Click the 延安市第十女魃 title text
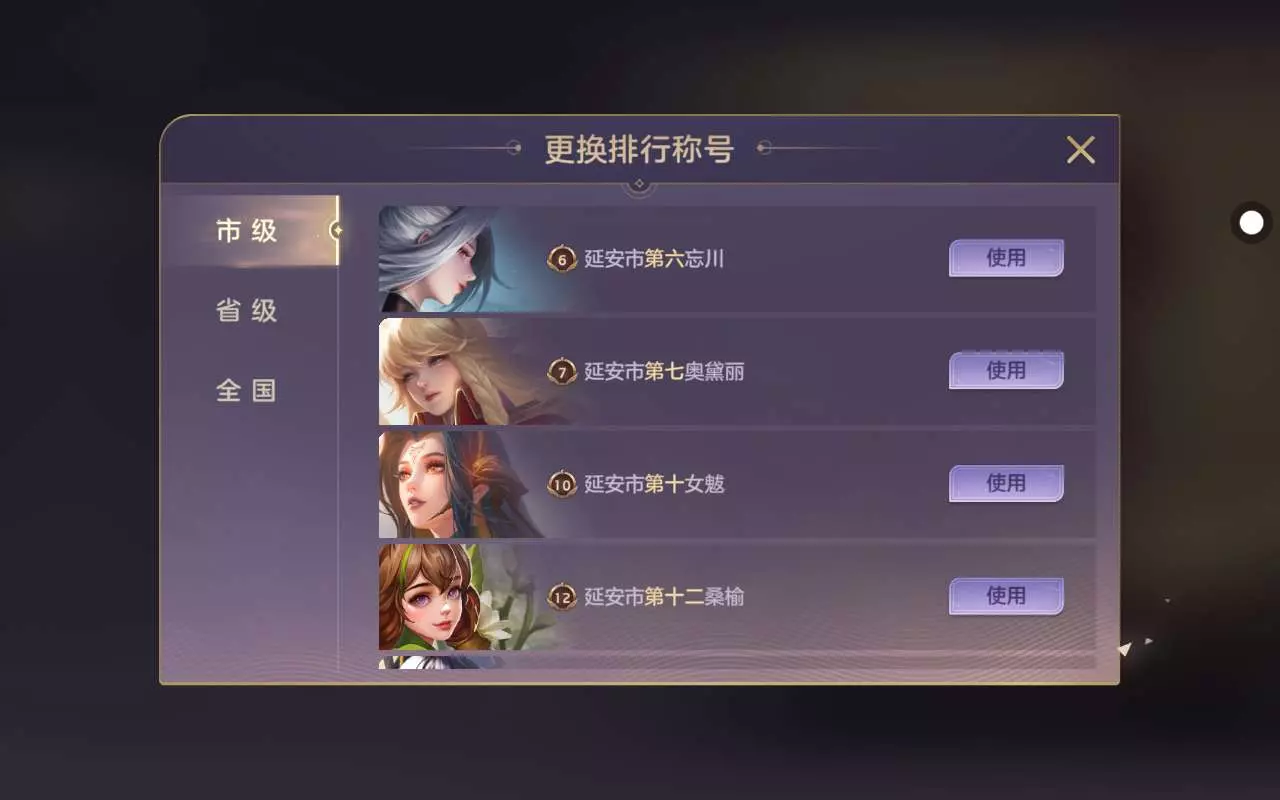The width and height of the screenshot is (1280, 800). 654,485
